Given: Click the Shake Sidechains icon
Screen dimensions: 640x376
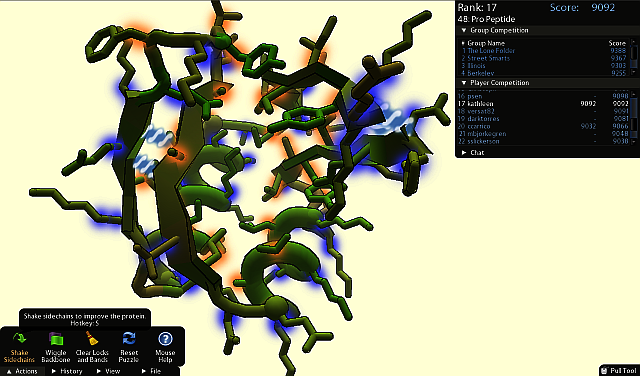Looking at the screenshot, I should tap(19, 338).
